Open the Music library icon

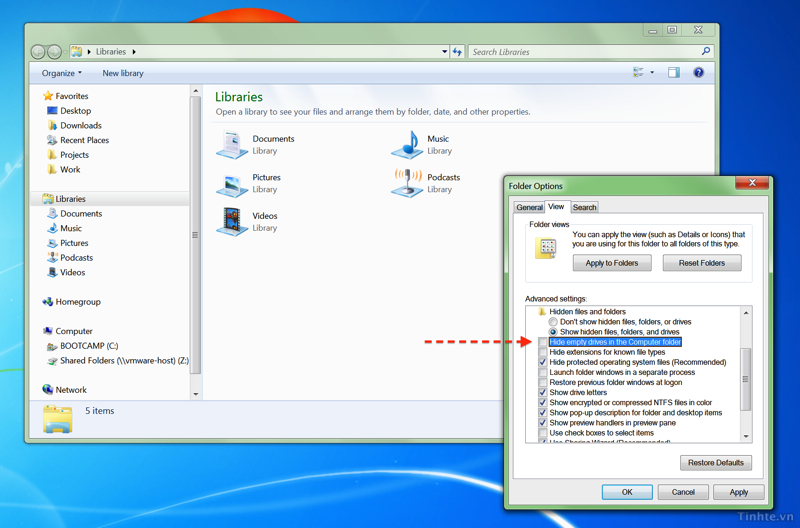click(x=407, y=145)
